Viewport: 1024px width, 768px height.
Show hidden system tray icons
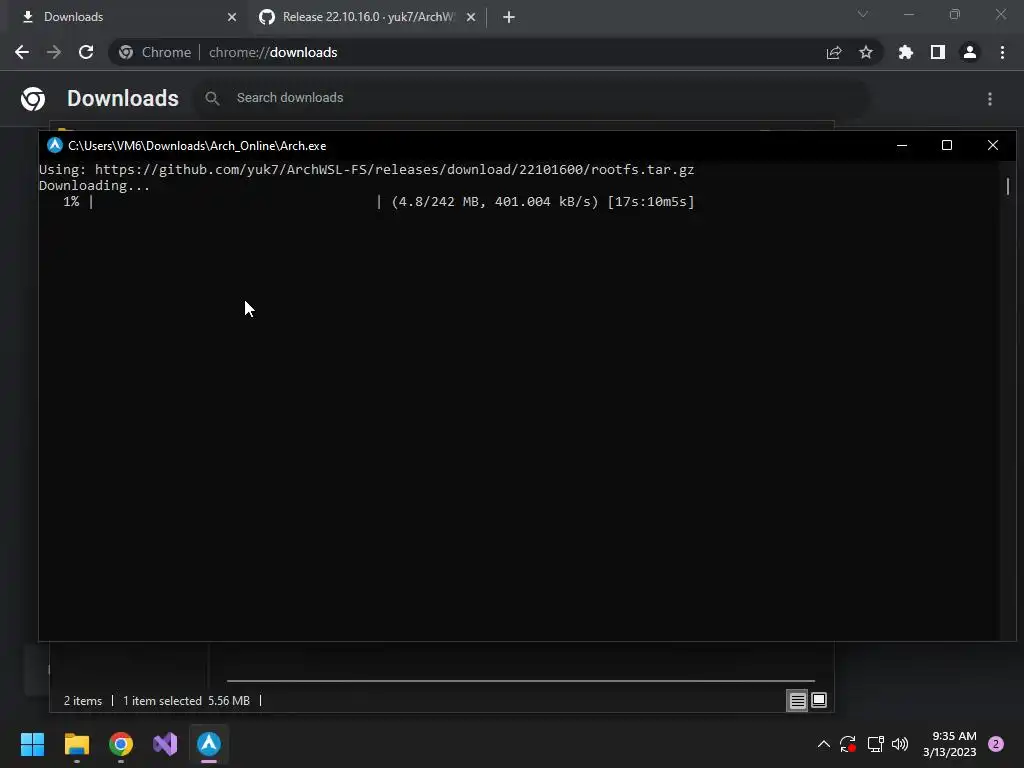824,744
